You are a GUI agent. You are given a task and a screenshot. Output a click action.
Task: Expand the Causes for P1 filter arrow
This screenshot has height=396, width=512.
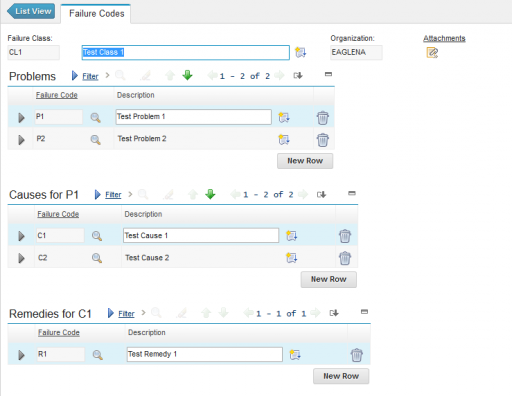pos(97,194)
